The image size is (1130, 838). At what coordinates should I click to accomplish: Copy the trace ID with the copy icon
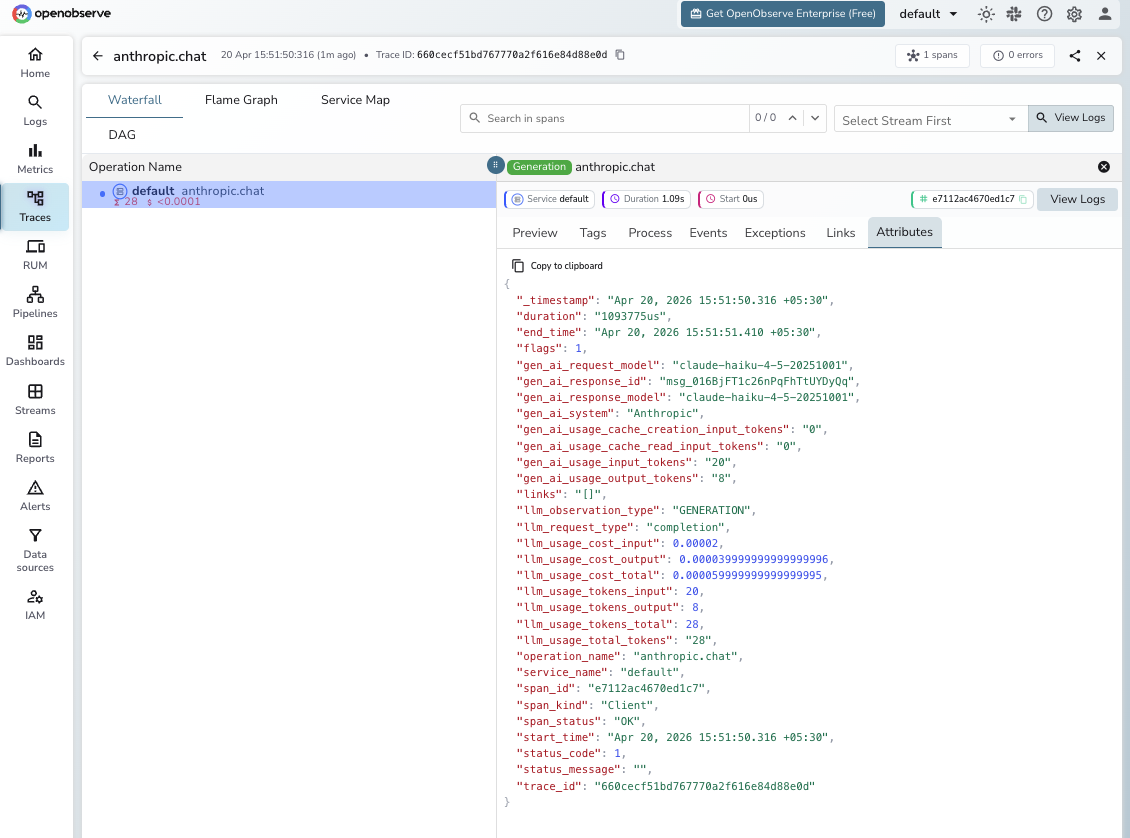pyautogui.click(x=620, y=56)
